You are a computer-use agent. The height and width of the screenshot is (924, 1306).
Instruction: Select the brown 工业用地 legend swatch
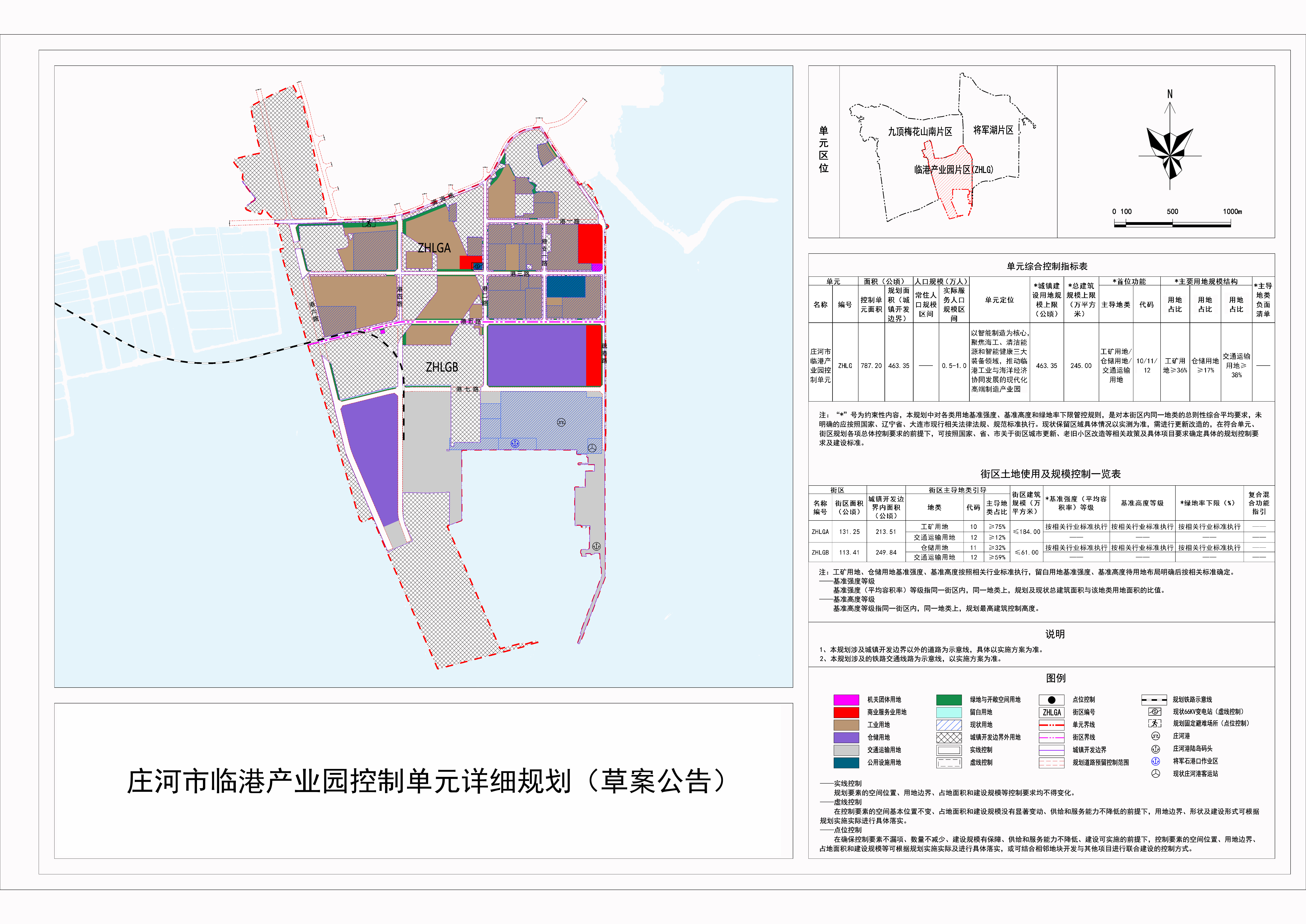point(846,725)
